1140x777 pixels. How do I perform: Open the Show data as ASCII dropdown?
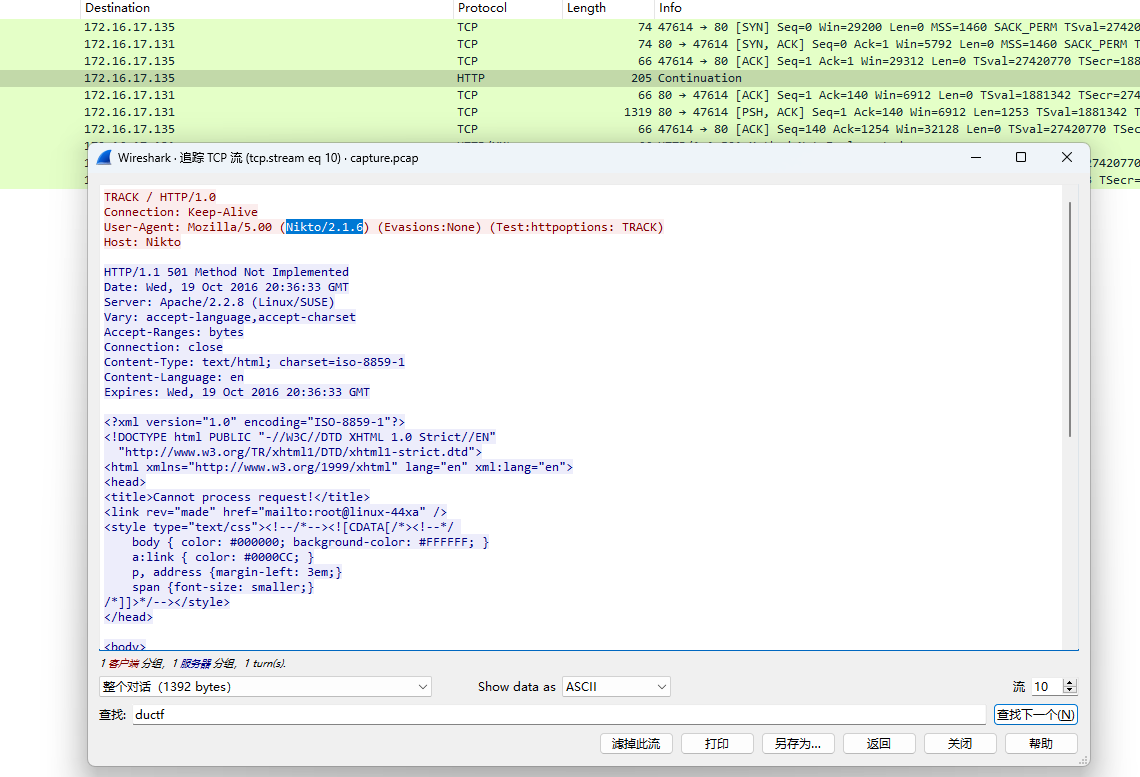(x=616, y=687)
